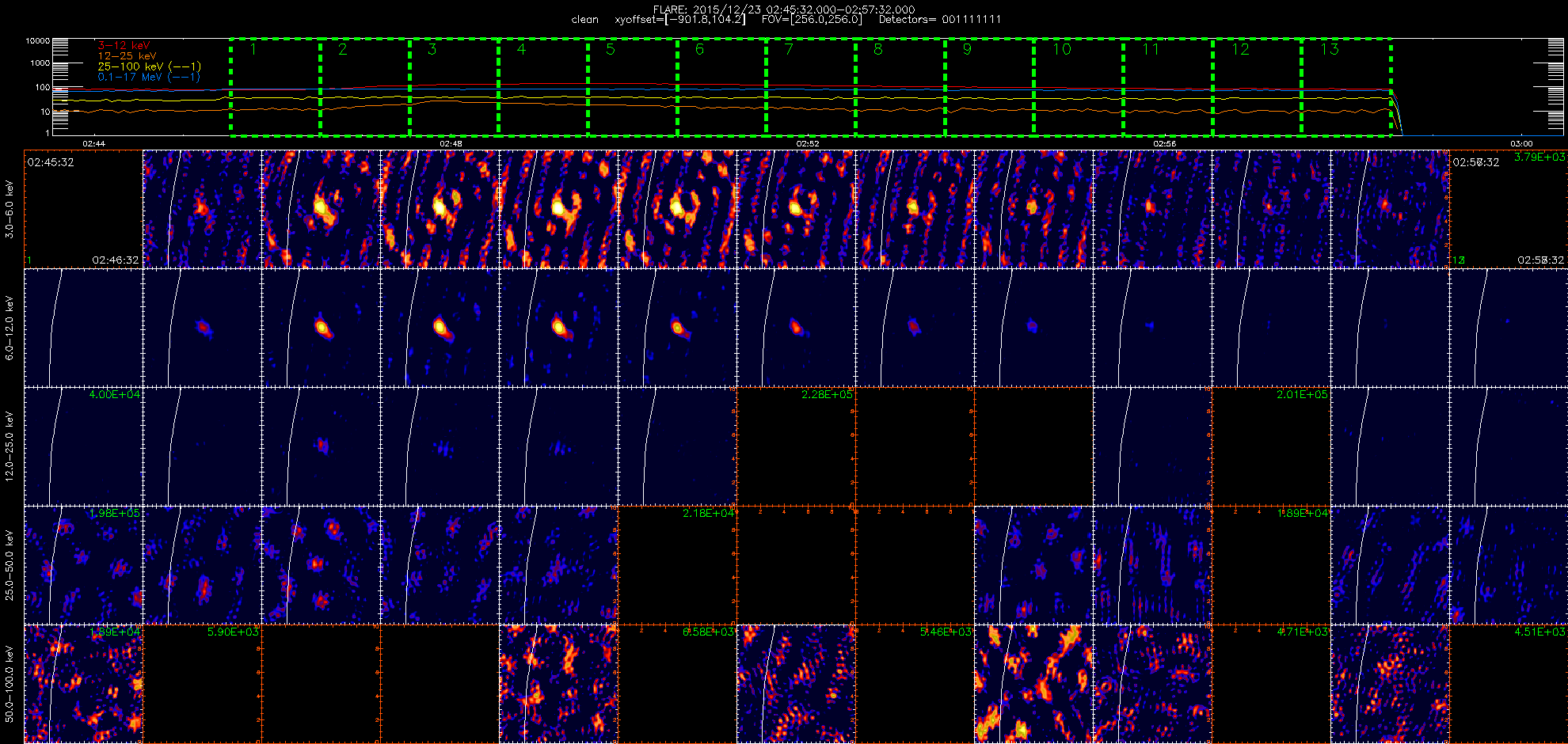Screen dimensions: 1568x744
Task: Open 6.0-12.0 keV image for interval 2
Action: point(202,328)
